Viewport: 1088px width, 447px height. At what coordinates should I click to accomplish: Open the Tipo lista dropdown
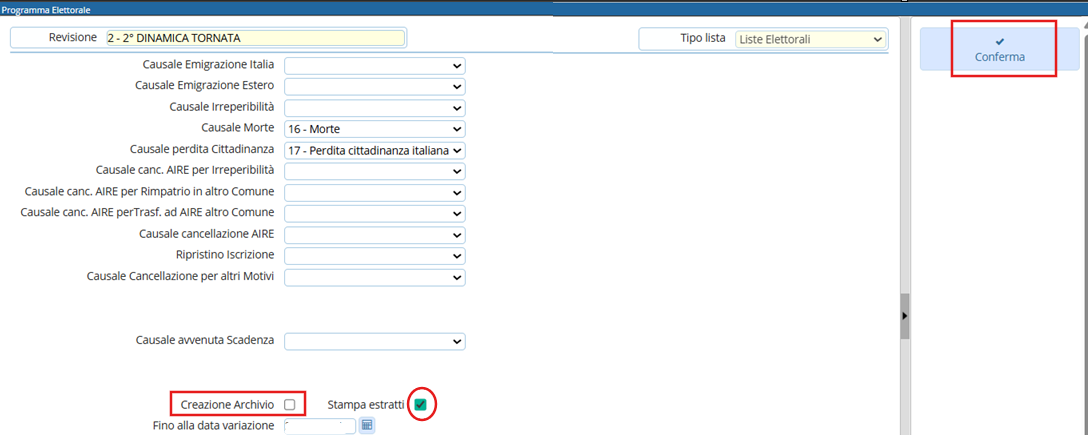coord(810,39)
